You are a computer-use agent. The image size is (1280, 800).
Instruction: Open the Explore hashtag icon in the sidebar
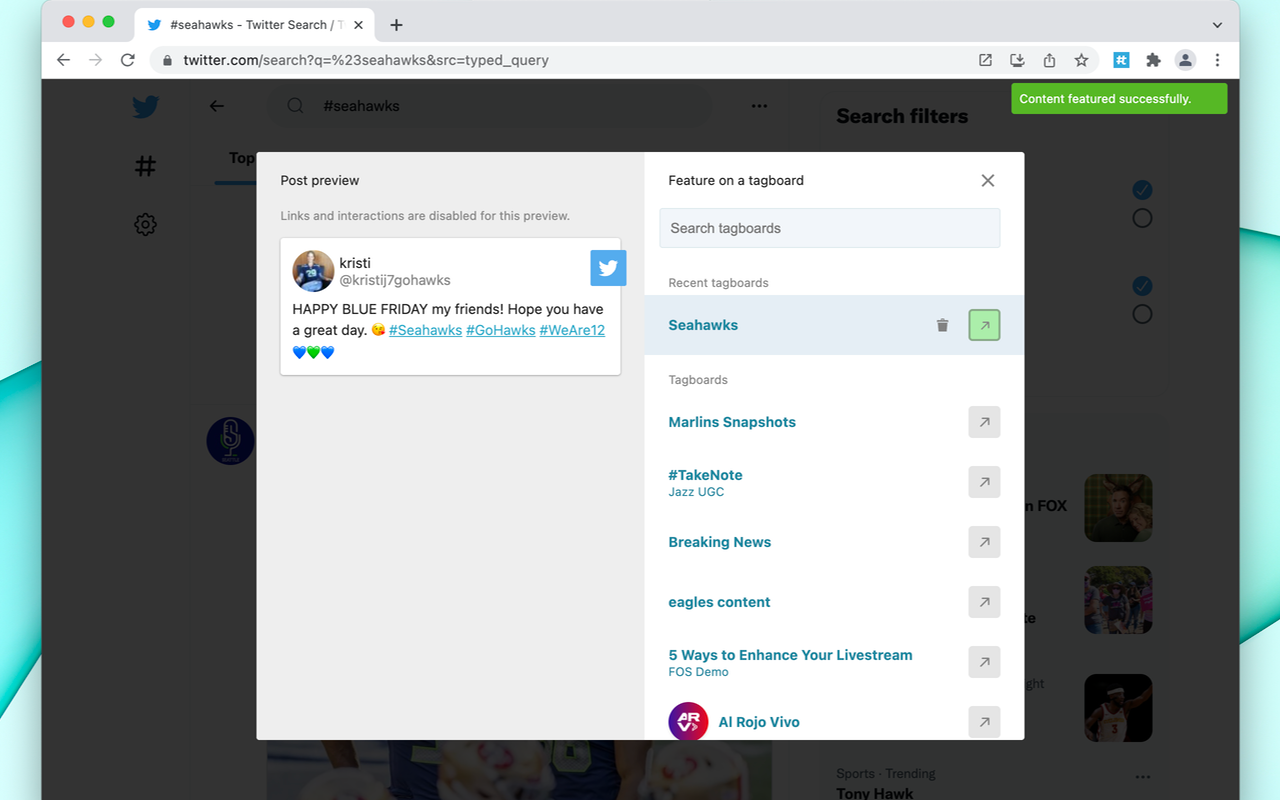tap(145, 165)
